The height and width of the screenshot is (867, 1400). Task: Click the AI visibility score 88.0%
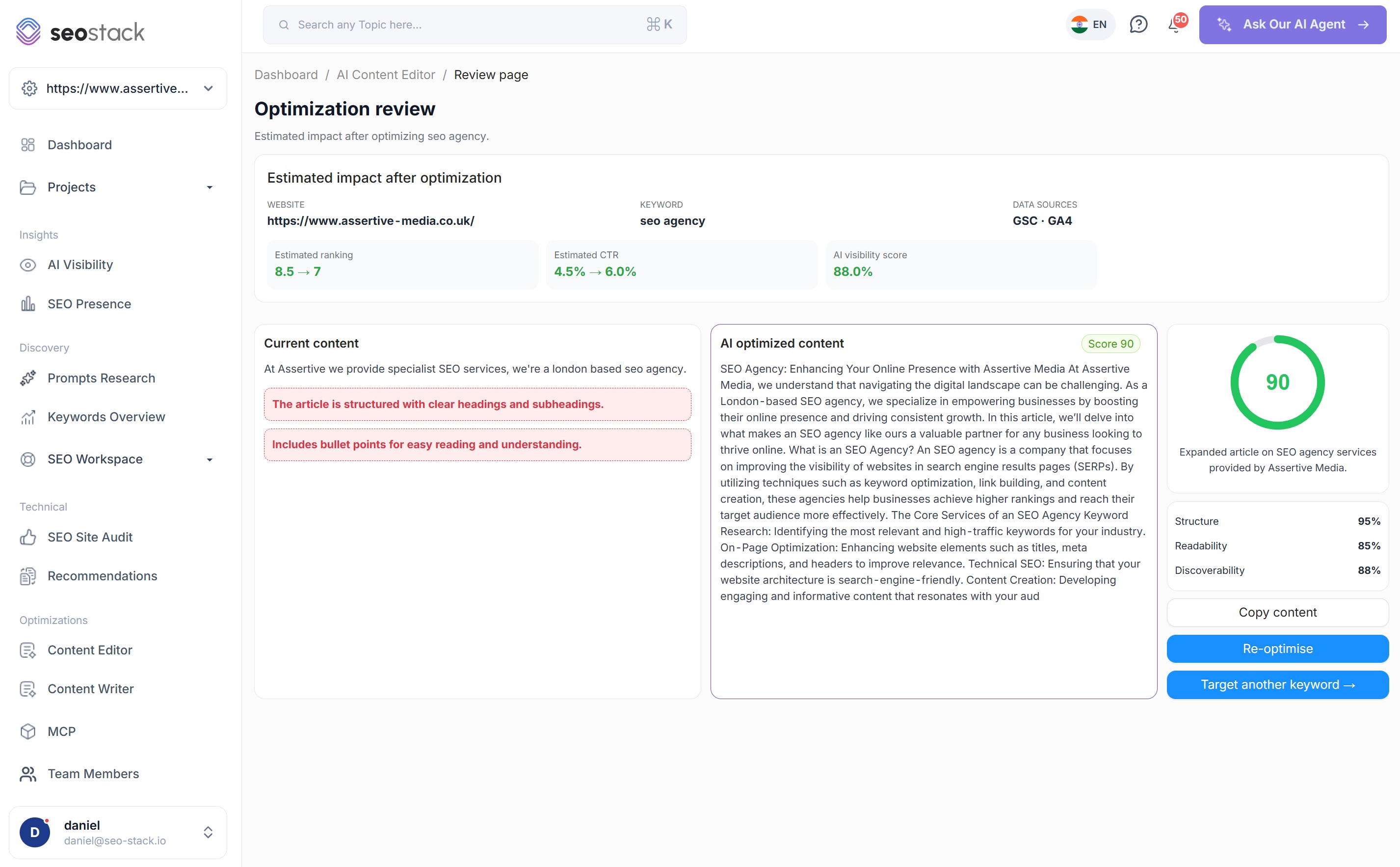[853, 272]
